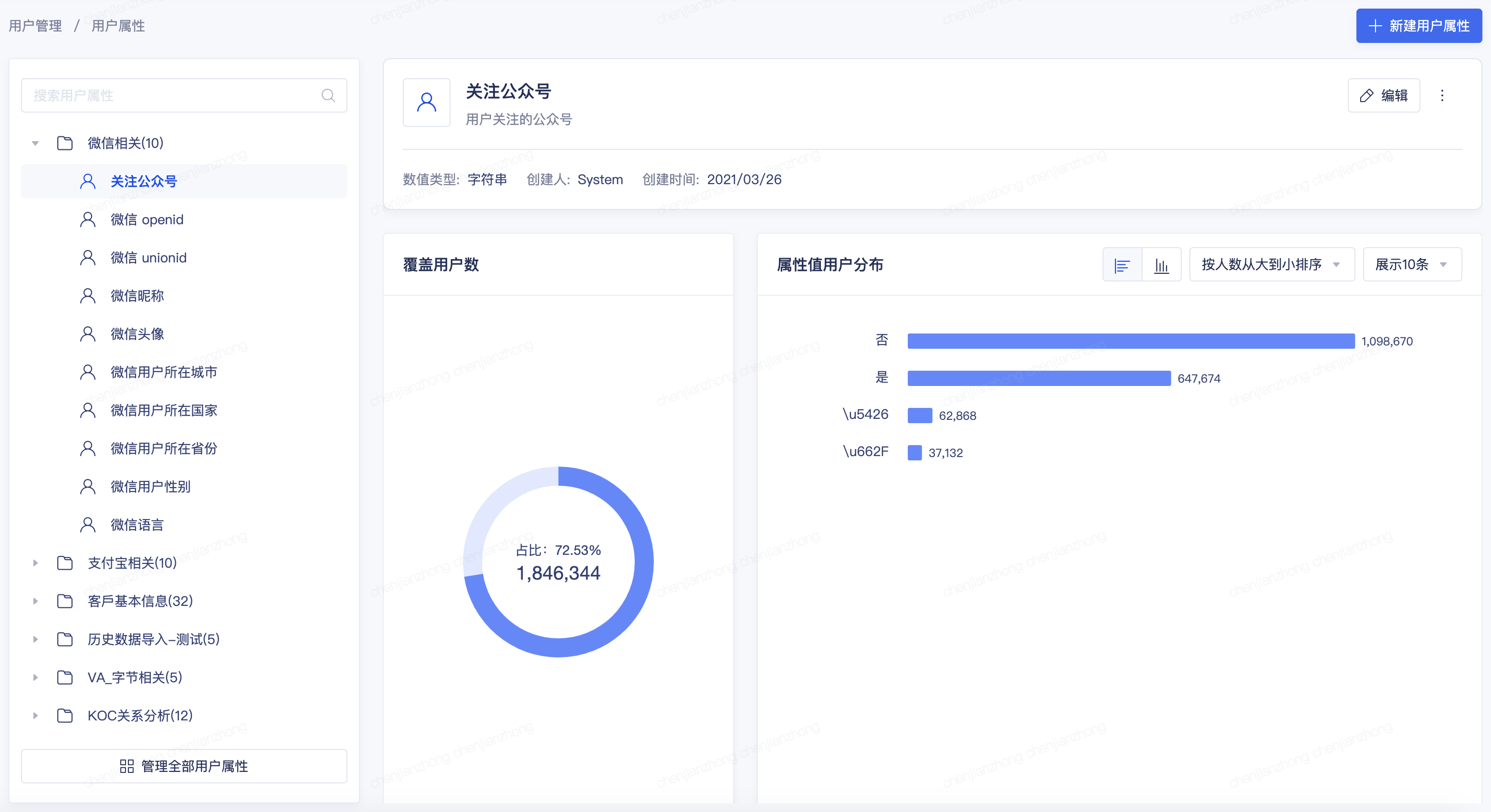Click the search magnifier icon

328,95
